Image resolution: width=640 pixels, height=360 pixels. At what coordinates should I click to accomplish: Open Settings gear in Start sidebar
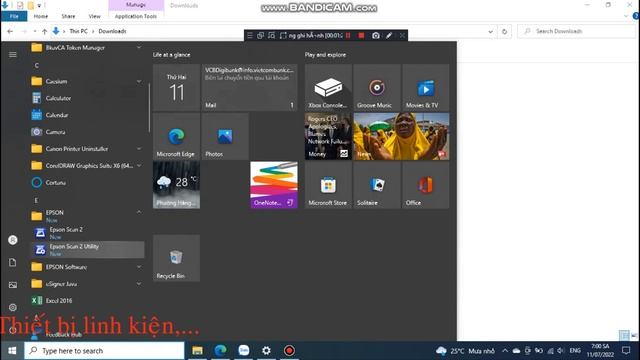(13, 307)
